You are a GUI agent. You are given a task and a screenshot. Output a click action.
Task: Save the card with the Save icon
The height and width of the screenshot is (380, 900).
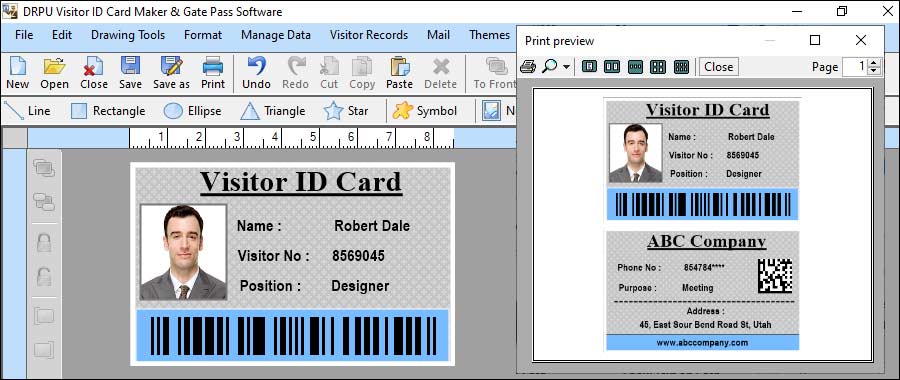coord(130,66)
